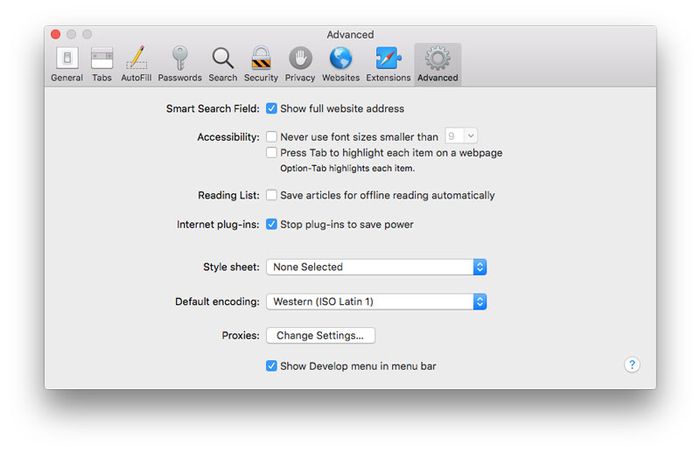Switch to the Tabs preferences icon

pos(102,64)
